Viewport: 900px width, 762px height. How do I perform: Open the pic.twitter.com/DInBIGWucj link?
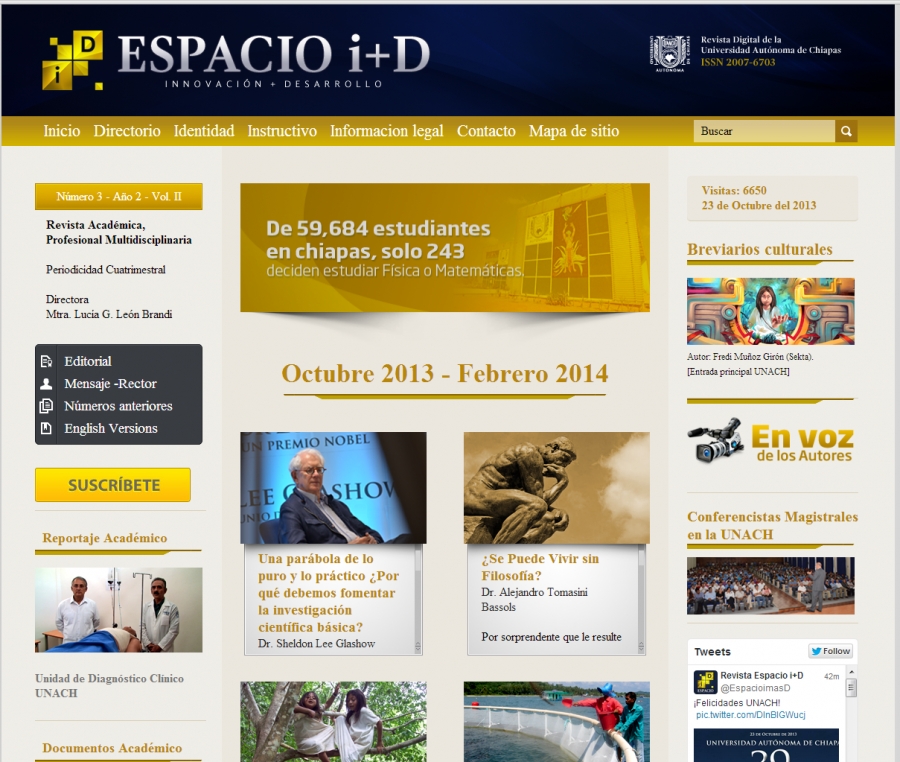[751, 715]
